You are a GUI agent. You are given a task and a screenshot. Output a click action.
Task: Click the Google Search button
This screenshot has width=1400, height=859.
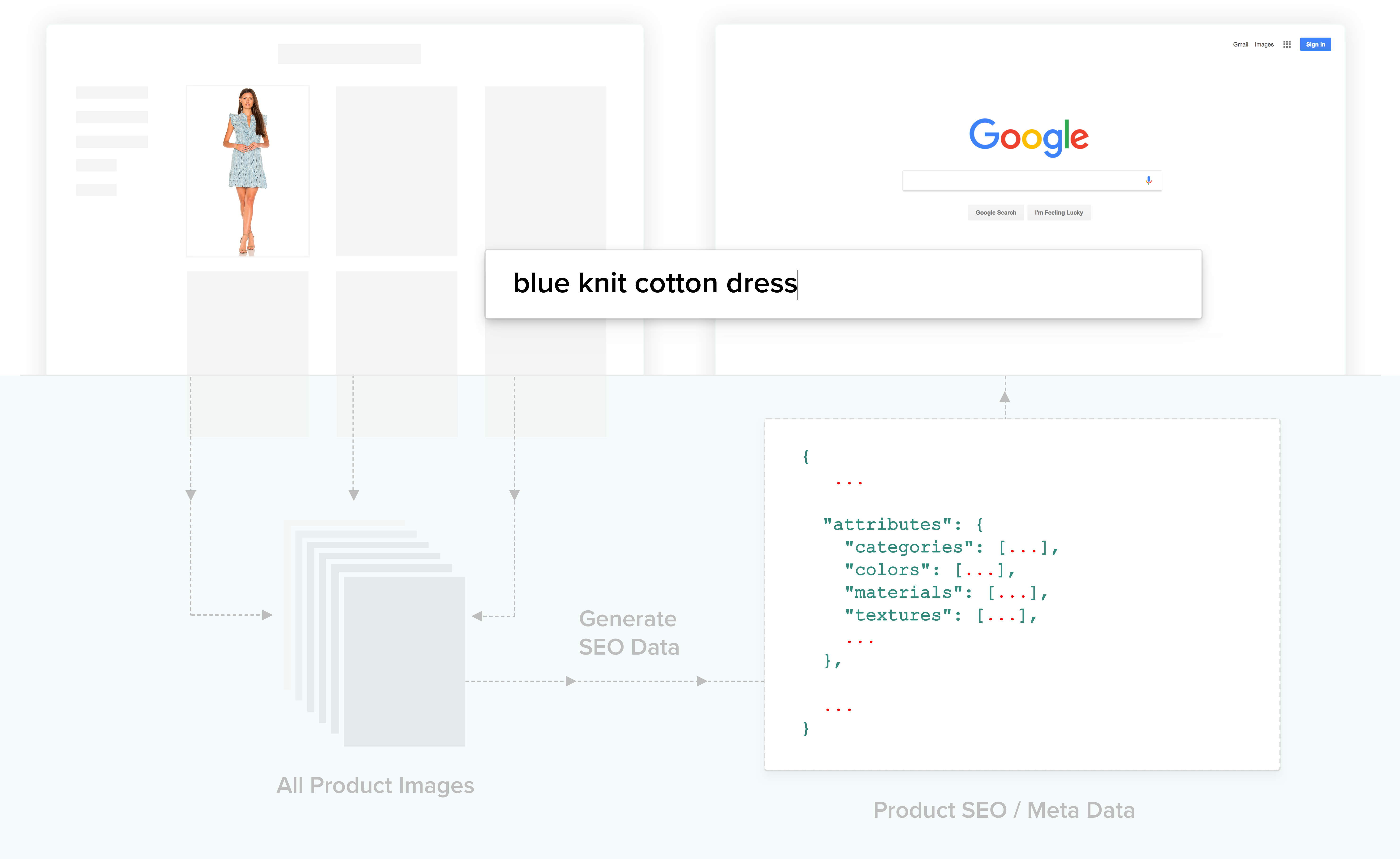[995, 212]
